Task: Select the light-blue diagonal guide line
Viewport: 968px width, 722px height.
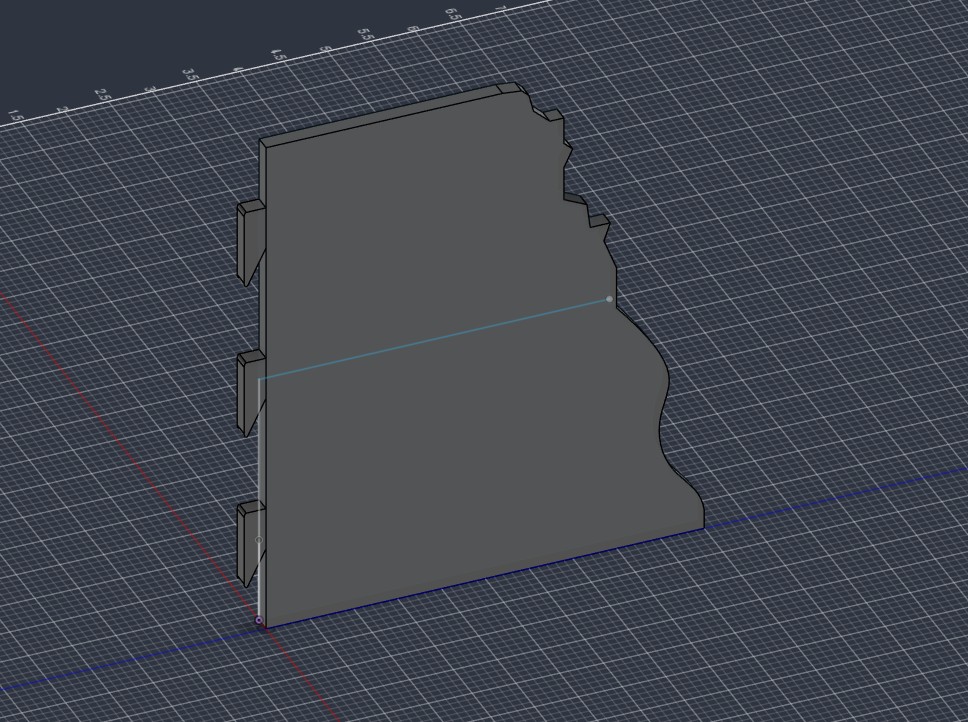Action: (434, 339)
